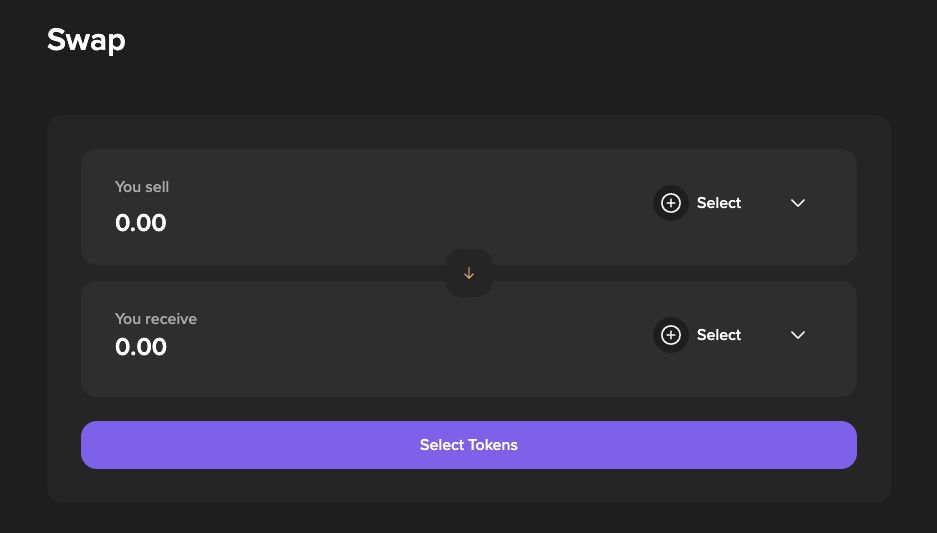The image size is (937, 533).
Task: Click the "Select" word next to the receive plus icon
Action: coord(719,335)
